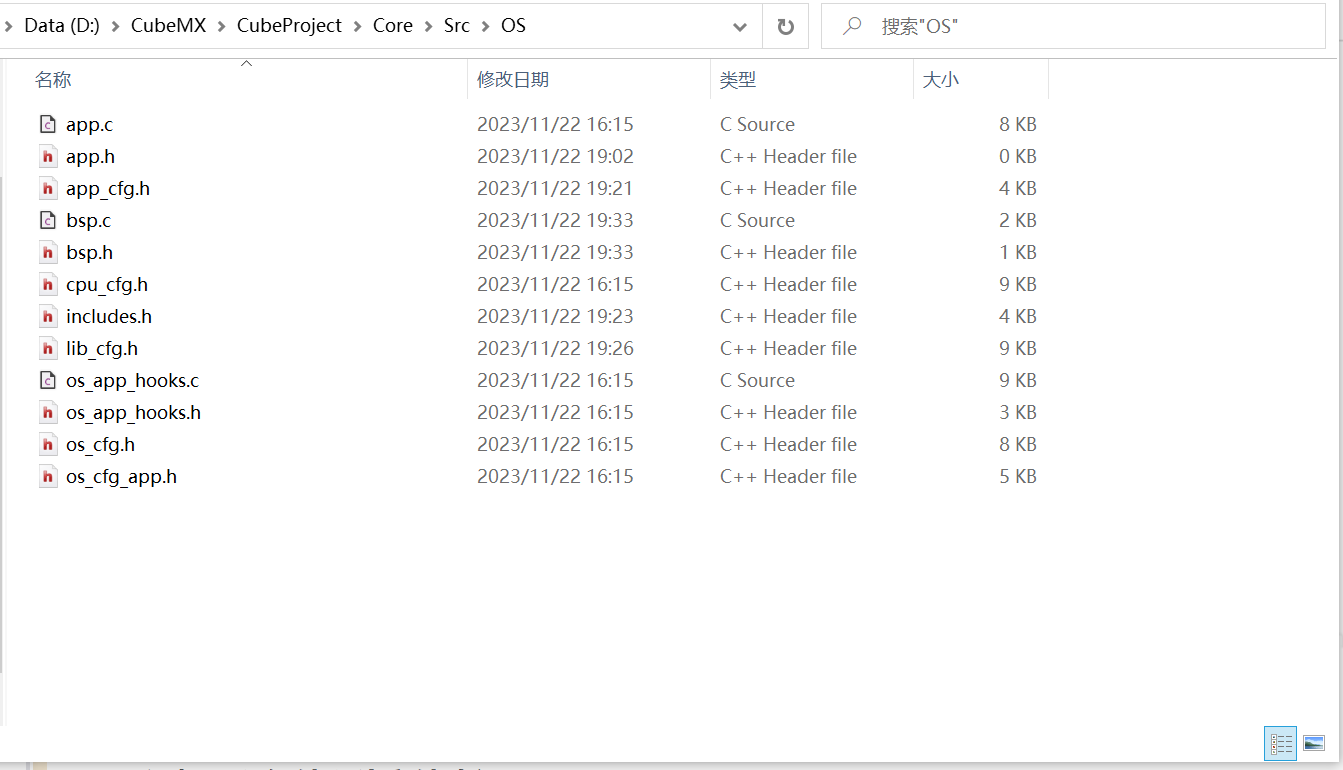Click the OS breadcrumb segment
The height and width of the screenshot is (770, 1343).
pyautogui.click(x=513, y=26)
